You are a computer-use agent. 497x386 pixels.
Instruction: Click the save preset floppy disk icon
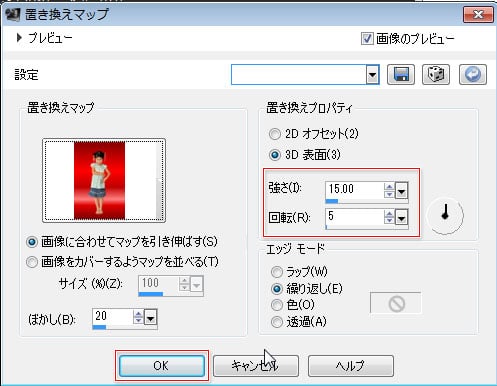(x=401, y=74)
